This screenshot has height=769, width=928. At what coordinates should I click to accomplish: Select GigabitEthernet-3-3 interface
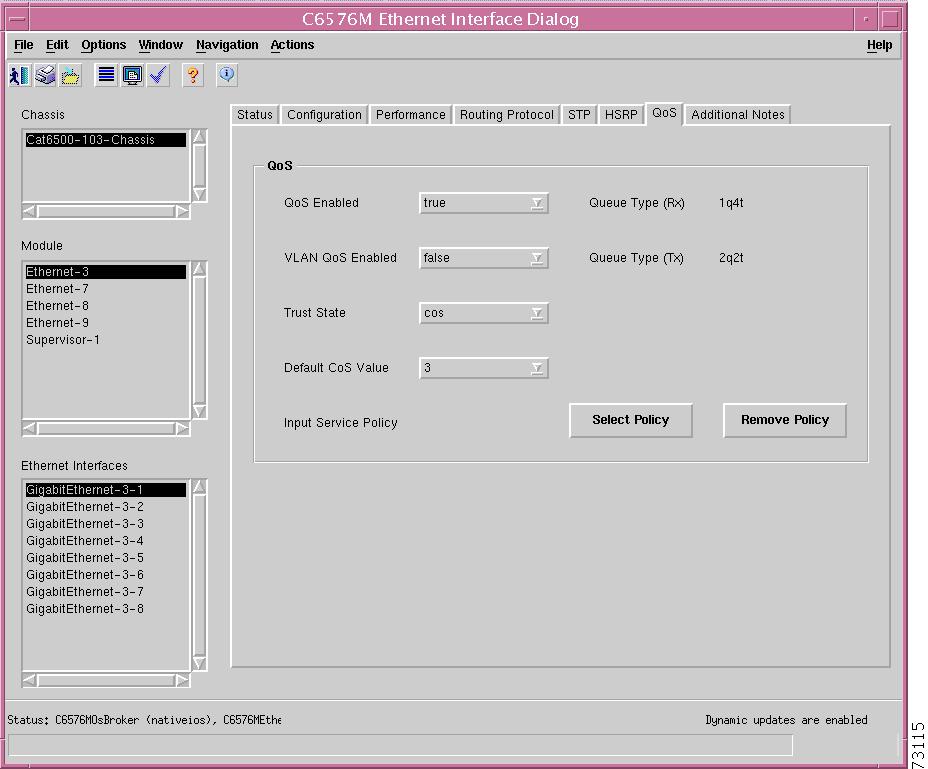tap(105, 524)
